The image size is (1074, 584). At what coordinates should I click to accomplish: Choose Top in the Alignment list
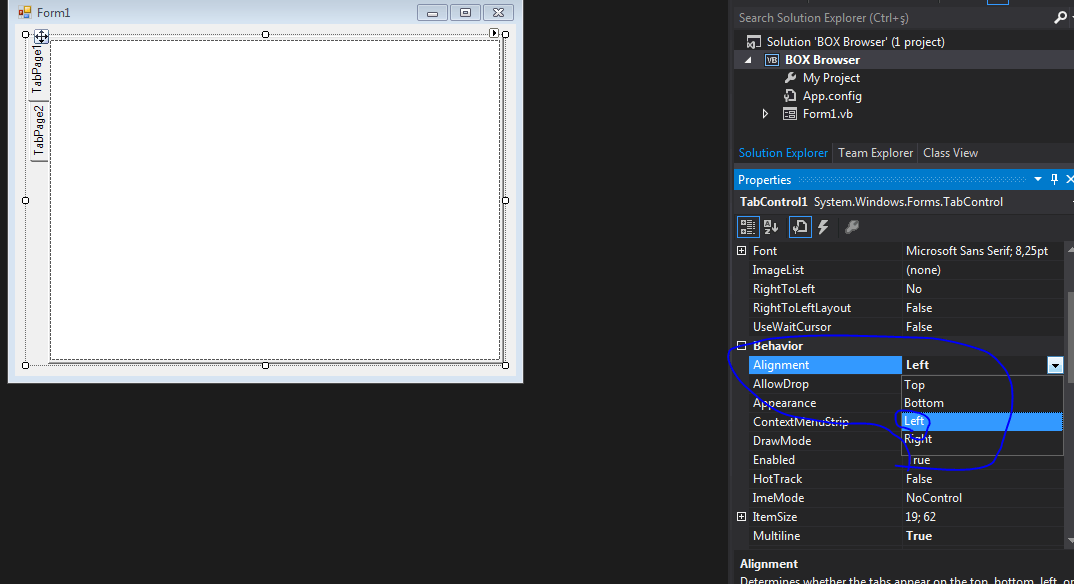pyautogui.click(x=982, y=385)
